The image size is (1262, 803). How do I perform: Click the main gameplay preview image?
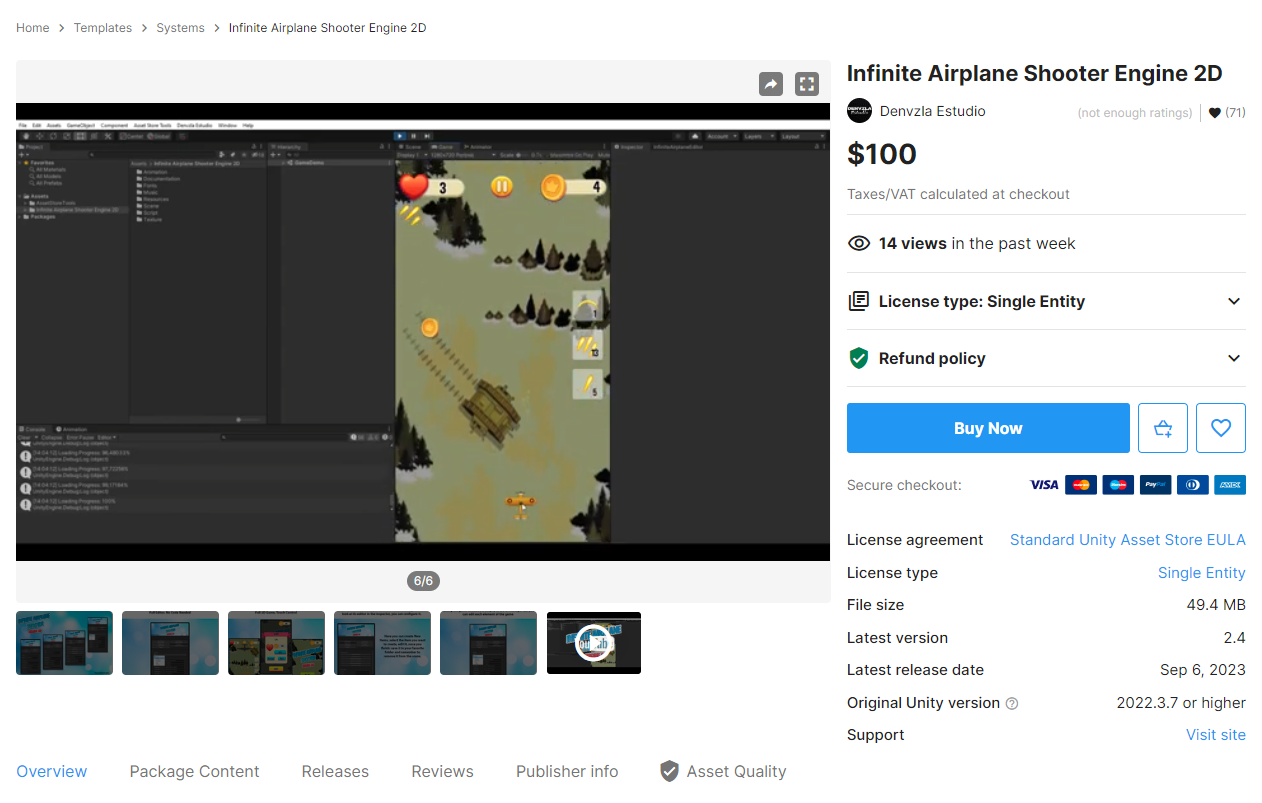(x=423, y=332)
